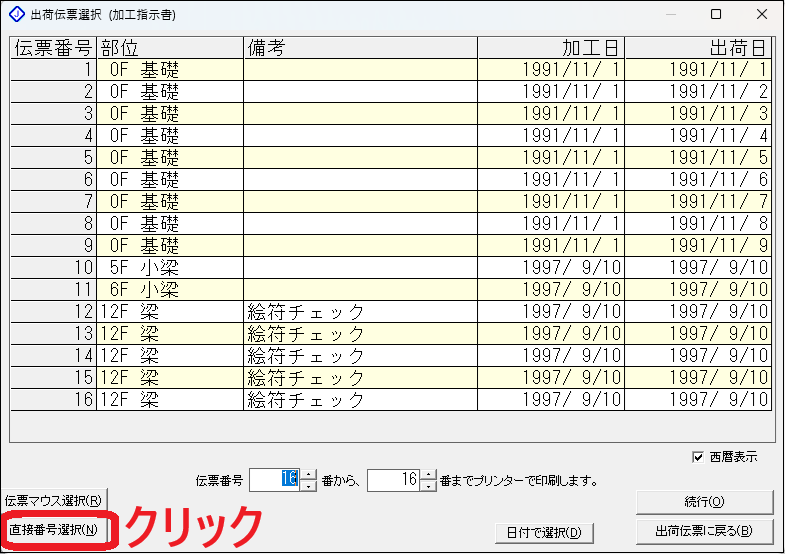Click the 伝票番号 column header
The width and height of the screenshot is (785, 554).
[x=53, y=48]
